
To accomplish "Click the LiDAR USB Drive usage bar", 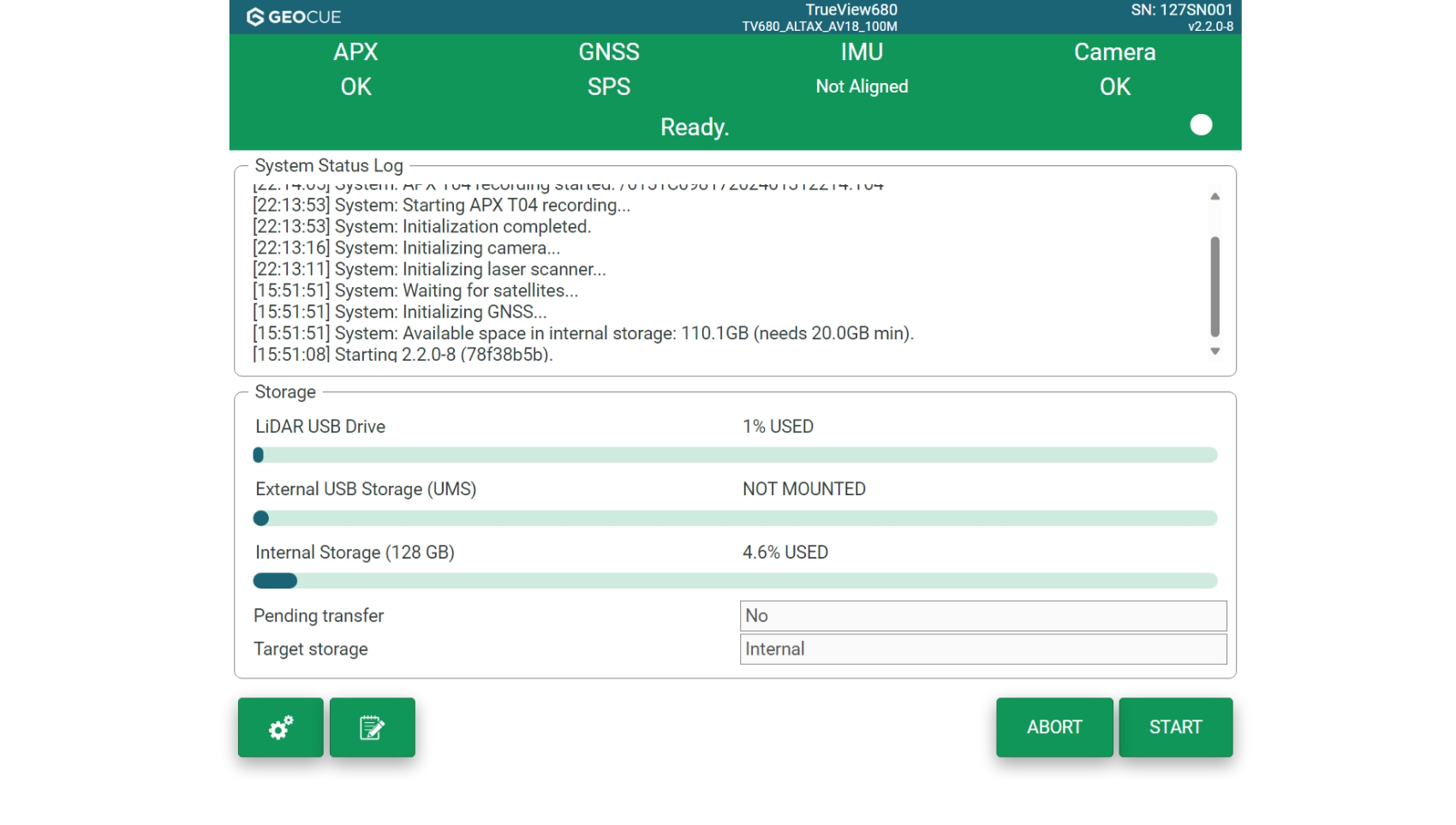I will pos(735,455).
